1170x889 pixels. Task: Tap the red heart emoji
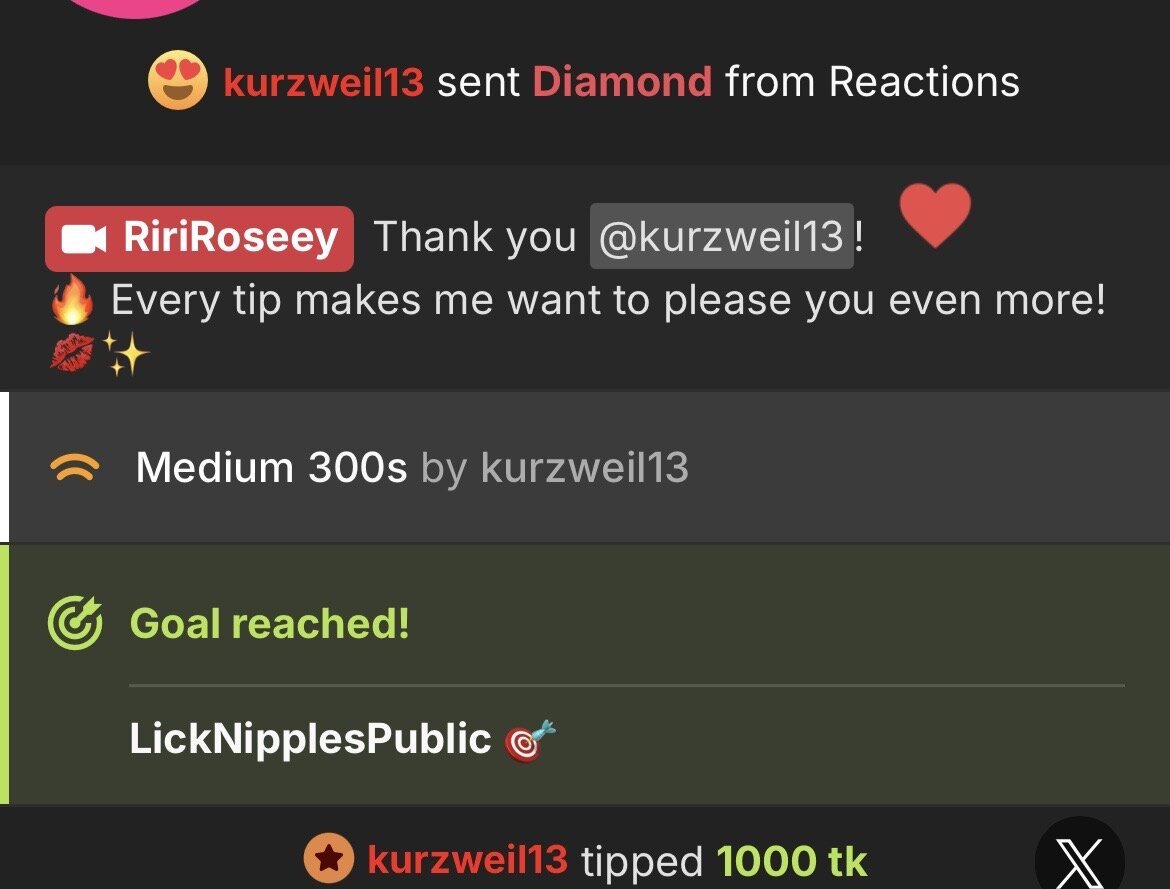coord(935,215)
